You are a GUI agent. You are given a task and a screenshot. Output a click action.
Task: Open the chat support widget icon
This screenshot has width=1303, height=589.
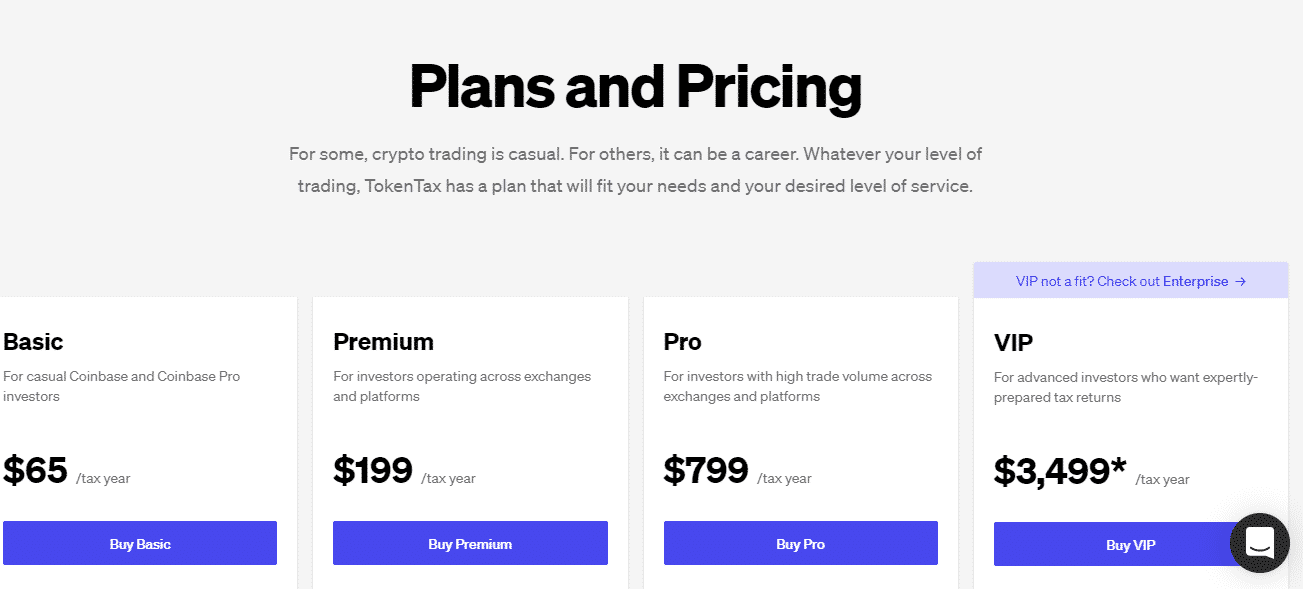point(1260,543)
